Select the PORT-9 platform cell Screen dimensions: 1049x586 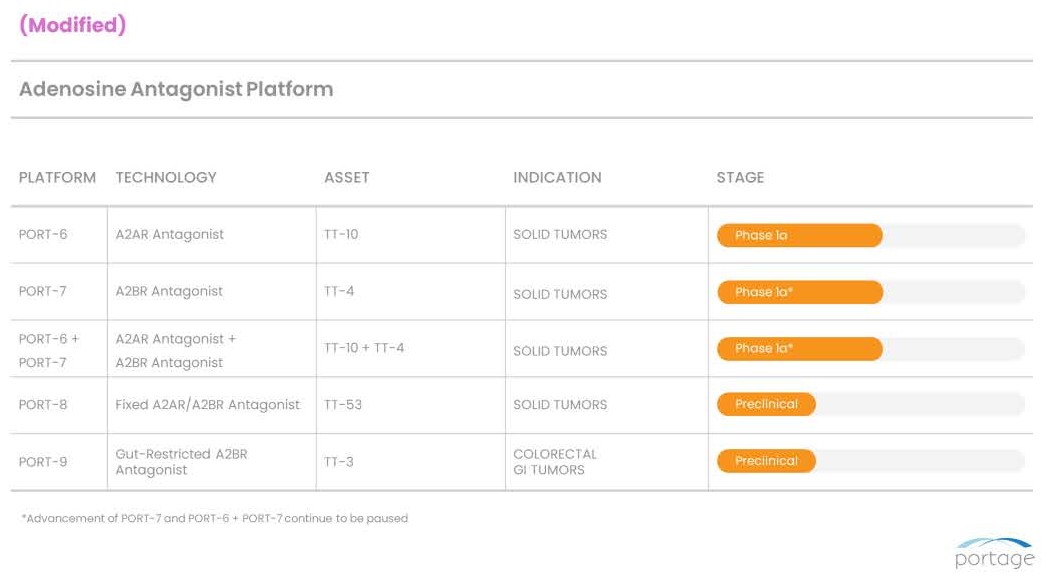tap(43, 462)
